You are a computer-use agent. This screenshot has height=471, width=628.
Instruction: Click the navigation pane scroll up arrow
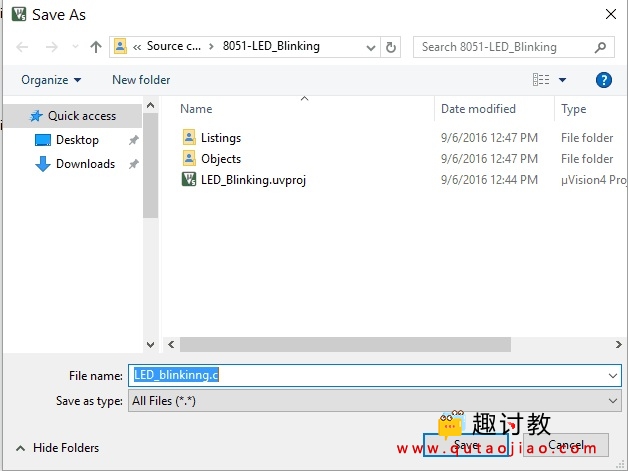point(151,105)
